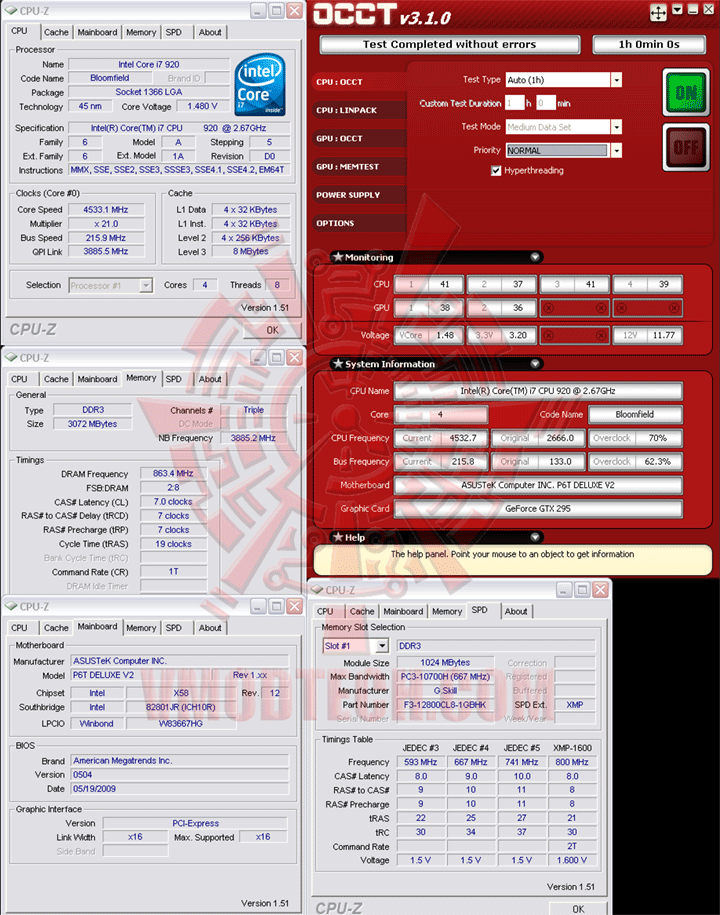The width and height of the screenshot is (720, 915).
Task: Toggle the Hyperthreading checkbox
Action: pos(496,170)
